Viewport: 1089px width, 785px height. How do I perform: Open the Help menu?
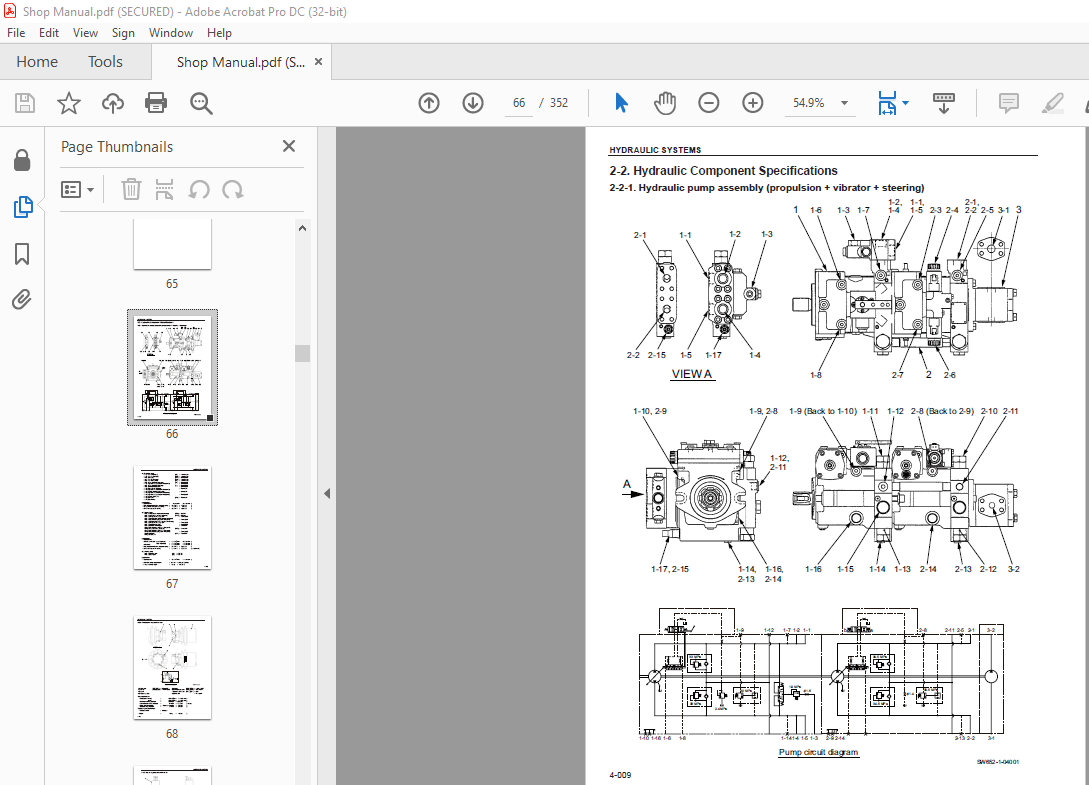[219, 33]
